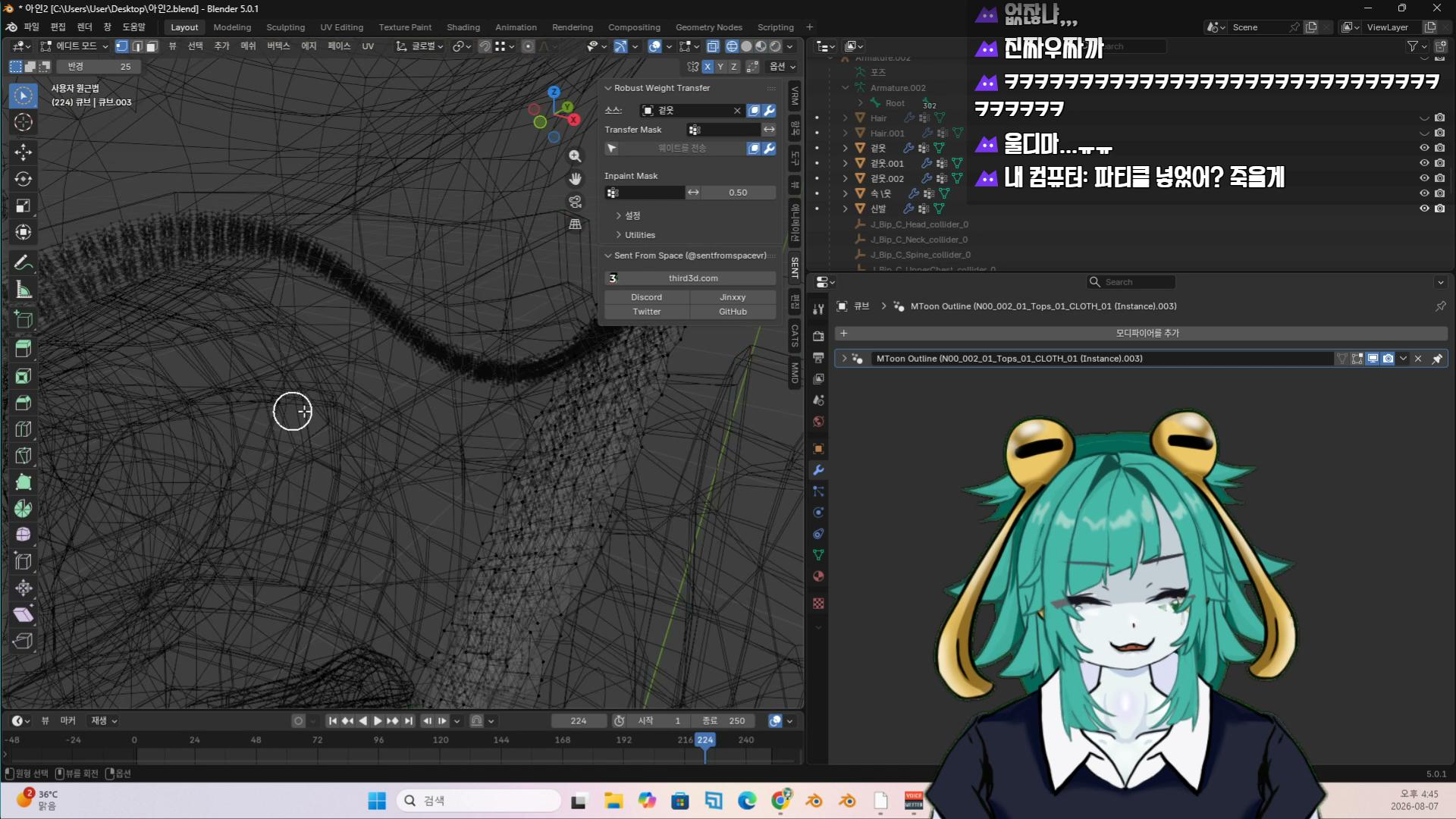Select the Inset Faces tool
1456x819 pixels.
coord(24,376)
